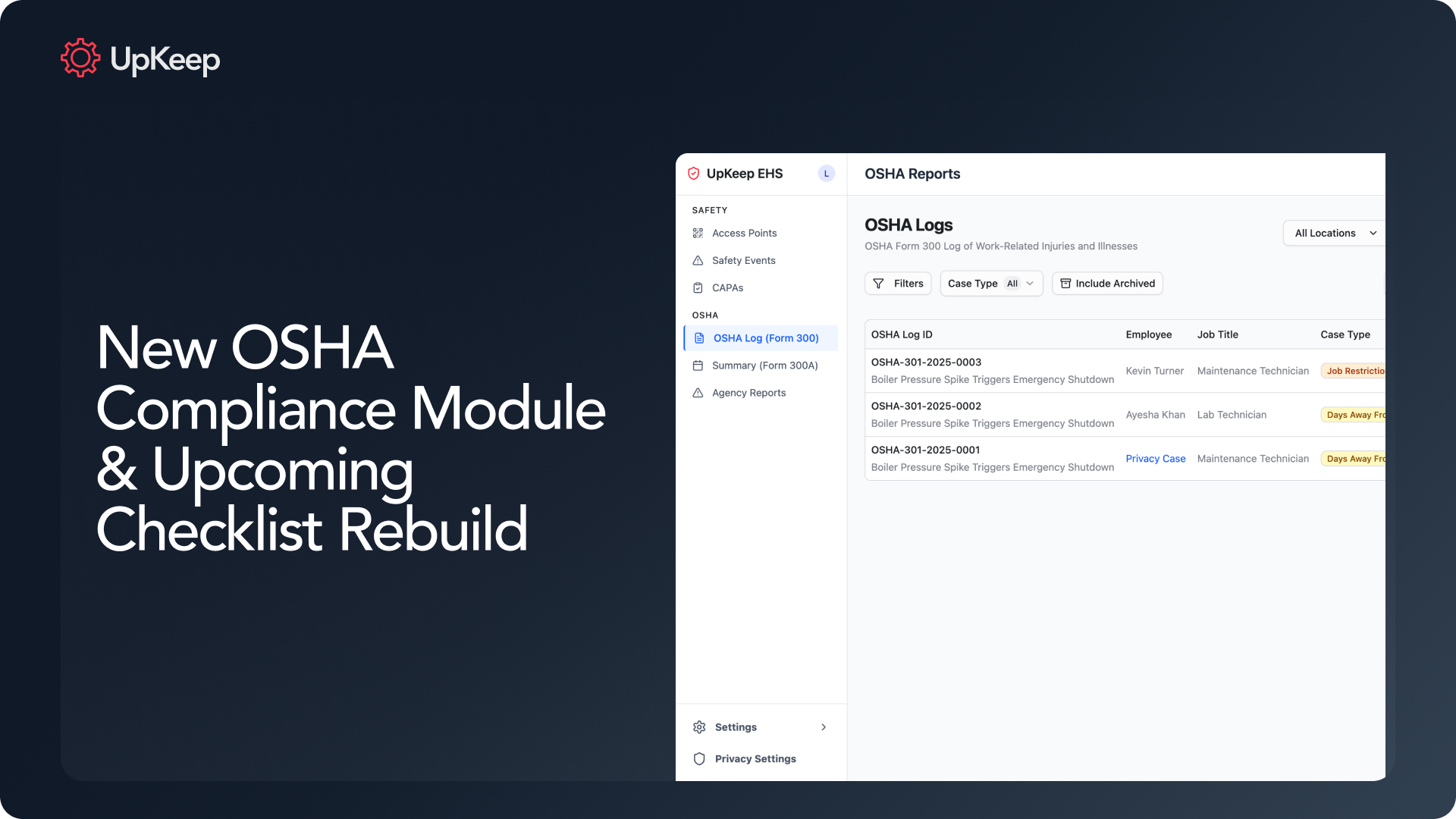This screenshot has height=819, width=1456.
Task: Click the Safety Events warning icon
Action: pyautogui.click(x=698, y=260)
